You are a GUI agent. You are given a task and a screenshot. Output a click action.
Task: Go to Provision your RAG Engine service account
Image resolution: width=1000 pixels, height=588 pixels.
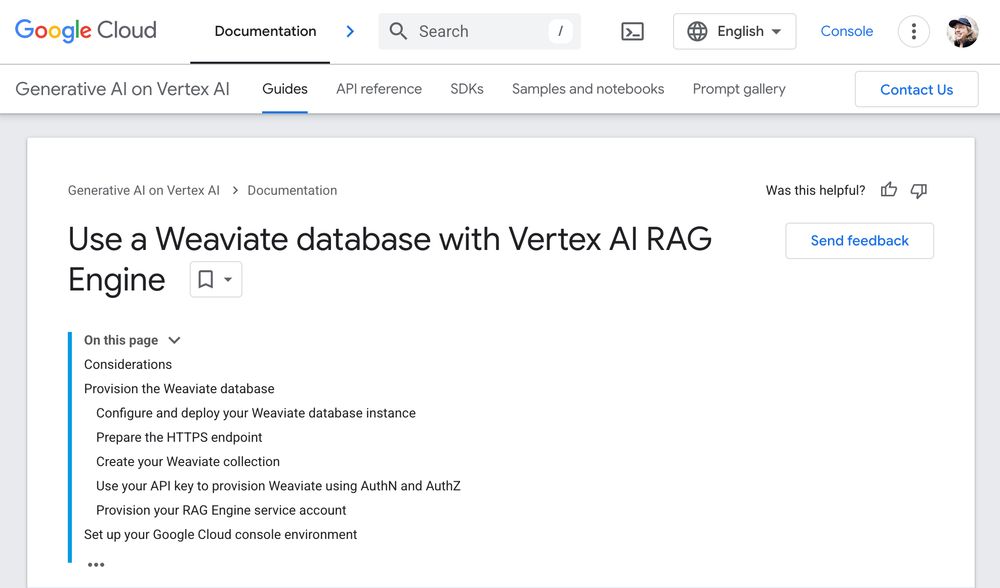221,510
